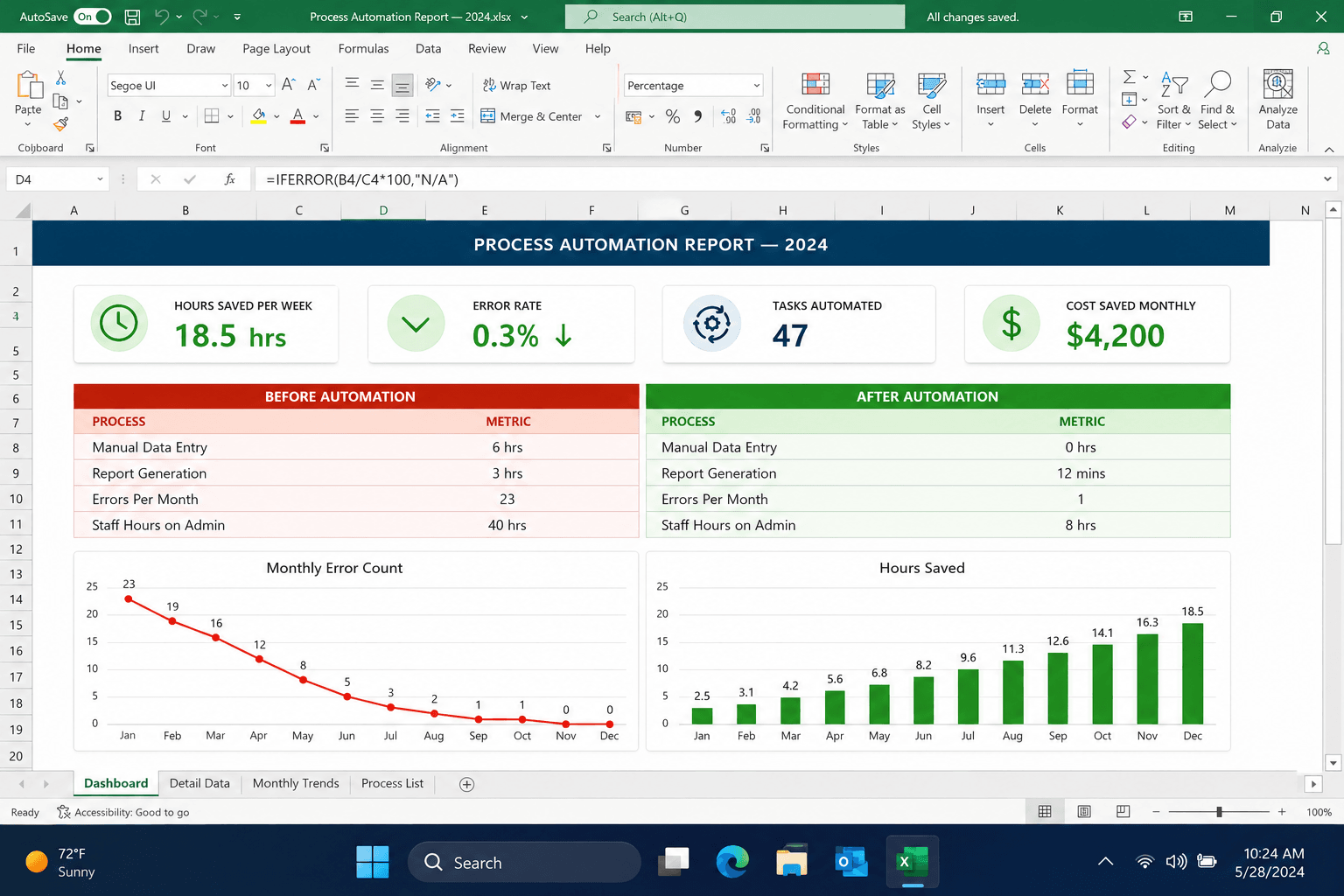Open the Monthly Trends sheet tab
This screenshot has height=896, width=1344.
coord(296,783)
